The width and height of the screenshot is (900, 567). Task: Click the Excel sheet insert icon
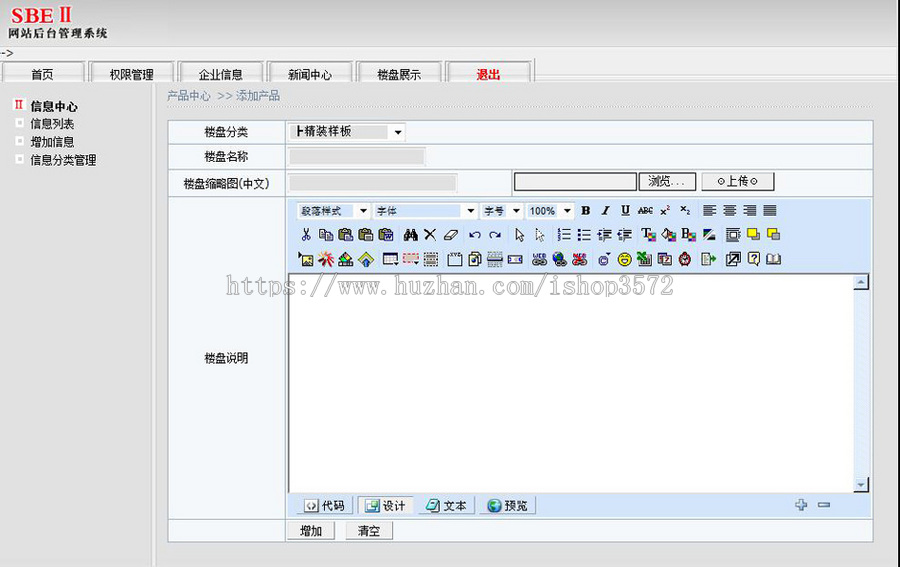(x=645, y=259)
